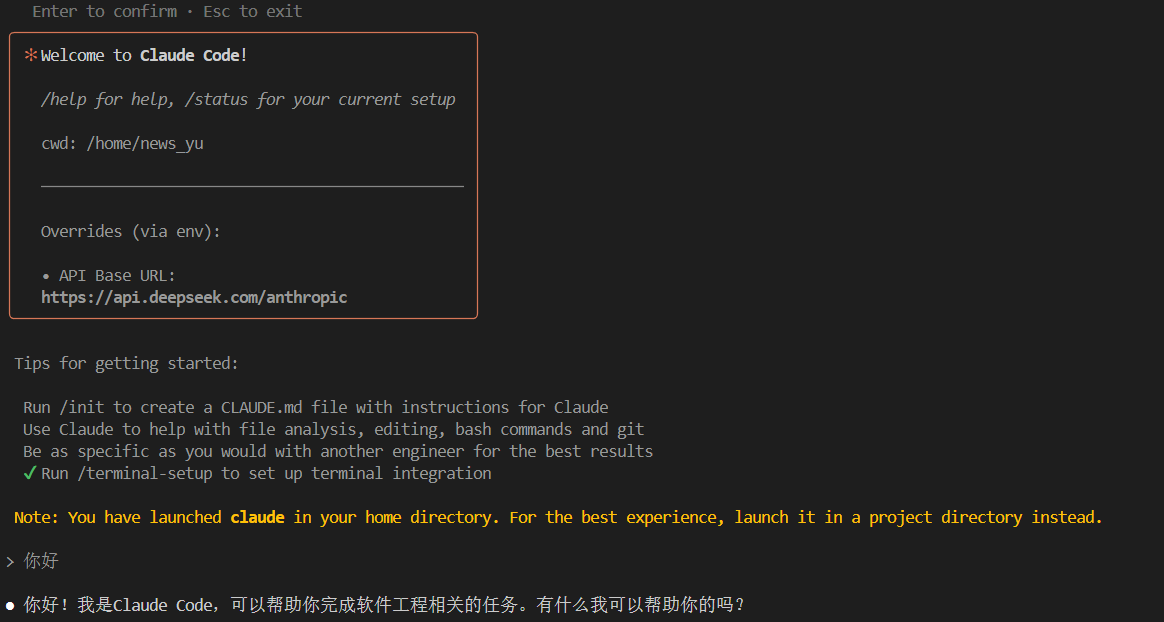Screen dimensions: 1164x622
Task: Click Claude's Chinese greeting response text
Action: (x=385, y=606)
